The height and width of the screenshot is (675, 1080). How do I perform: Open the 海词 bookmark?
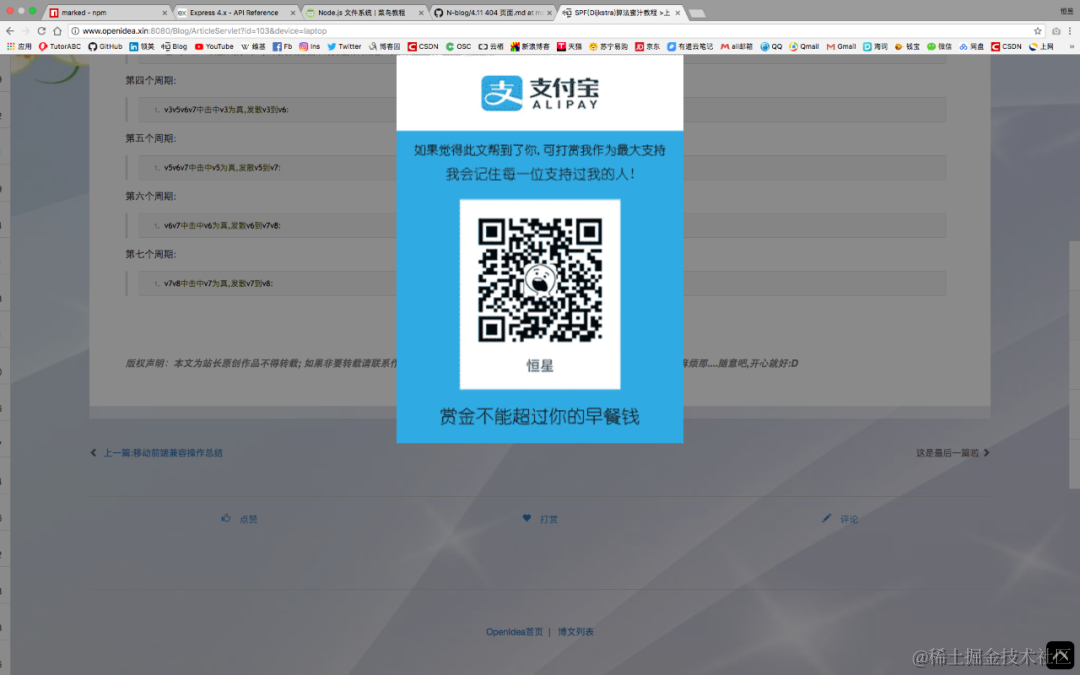pyautogui.click(x=875, y=47)
